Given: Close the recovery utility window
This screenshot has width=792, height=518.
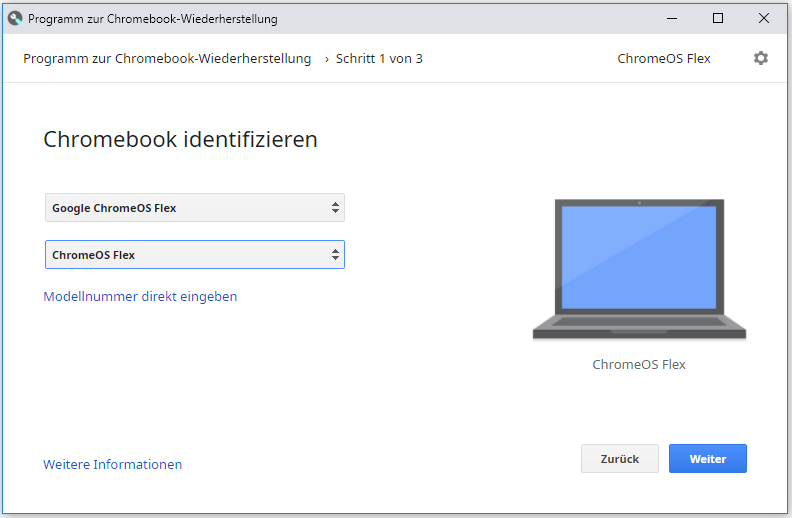Looking at the screenshot, I should (764, 19).
